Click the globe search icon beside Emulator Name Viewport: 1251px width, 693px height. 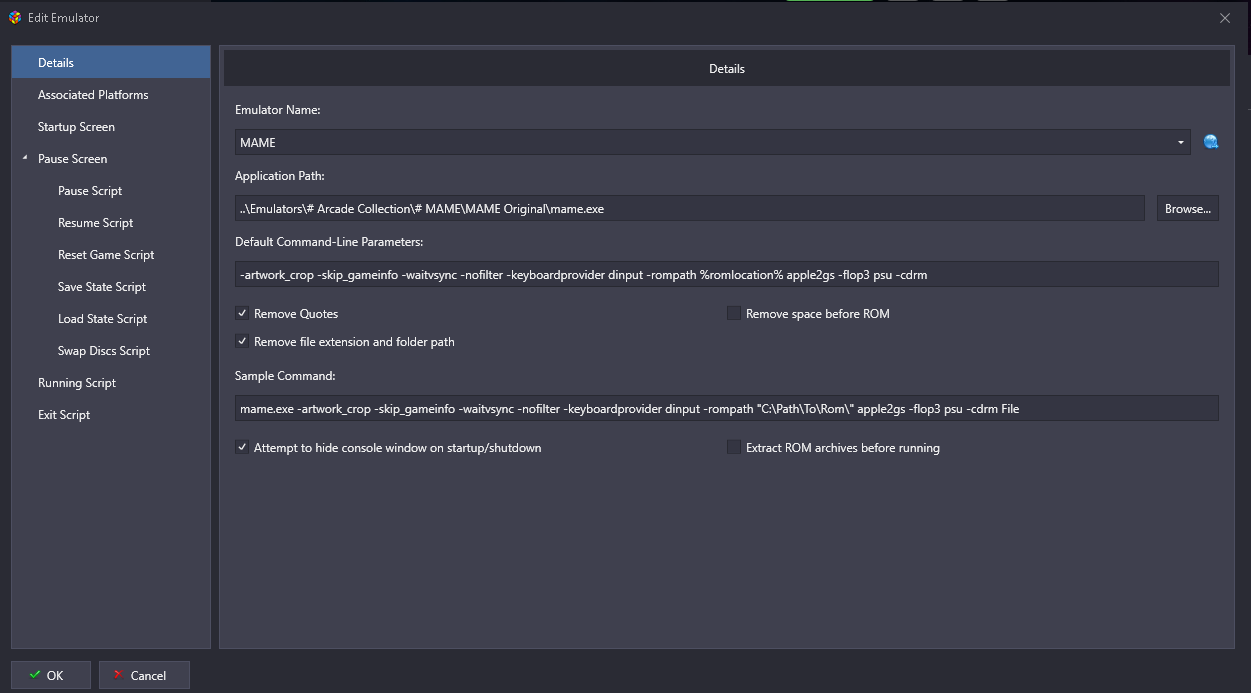pyautogui.click(x=1210, y=142)
